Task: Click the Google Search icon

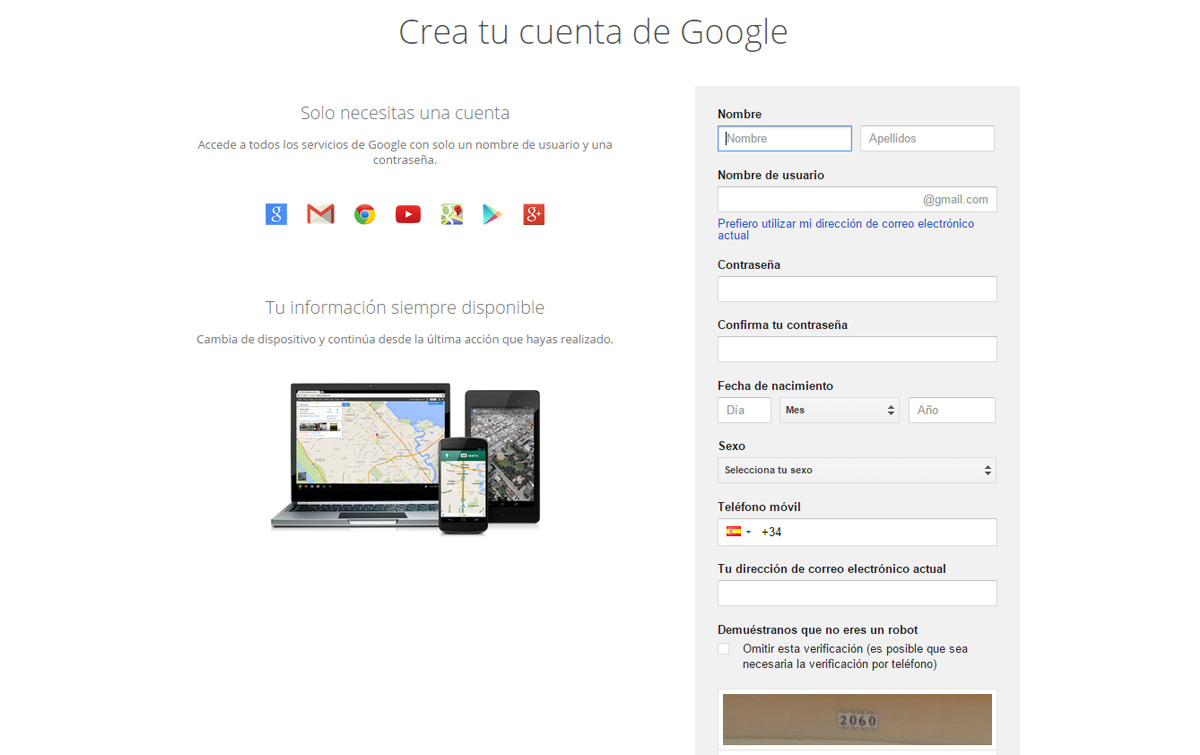Action: tap(276, 214)
